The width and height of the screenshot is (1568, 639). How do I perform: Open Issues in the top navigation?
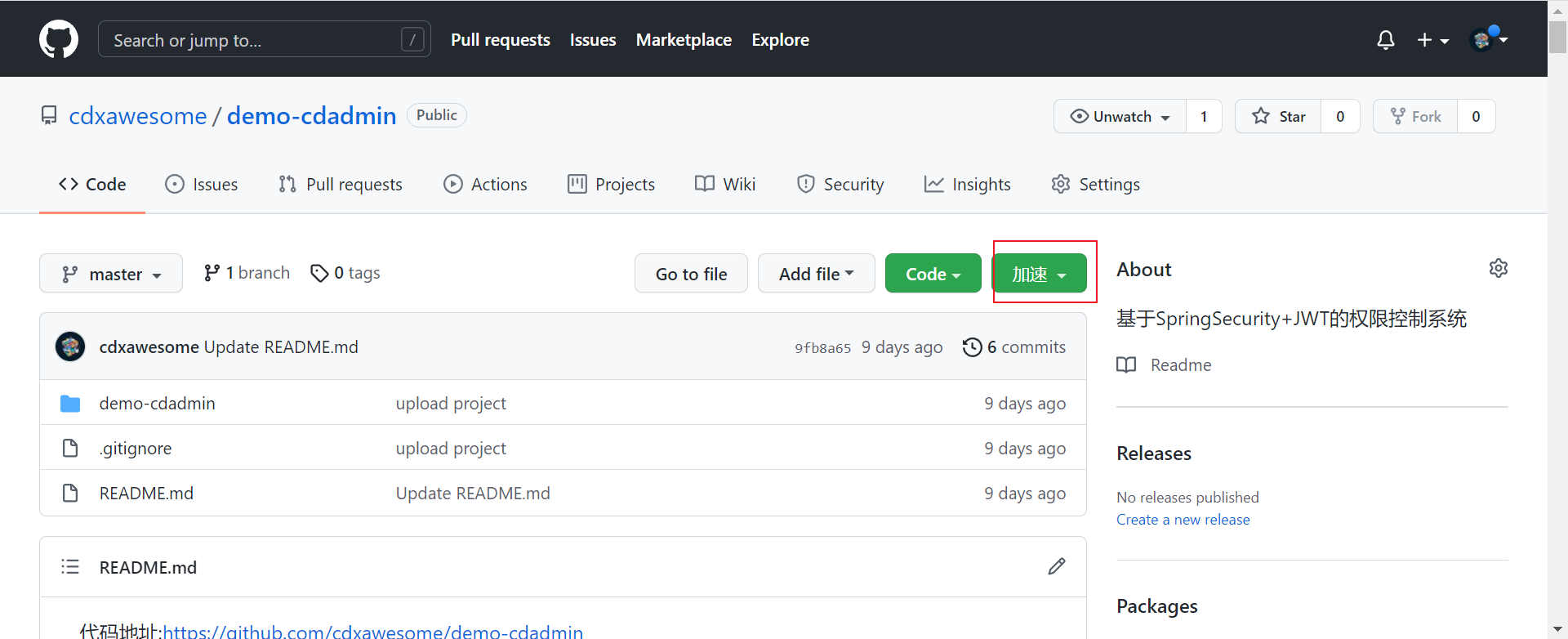[x=593, y=40]
